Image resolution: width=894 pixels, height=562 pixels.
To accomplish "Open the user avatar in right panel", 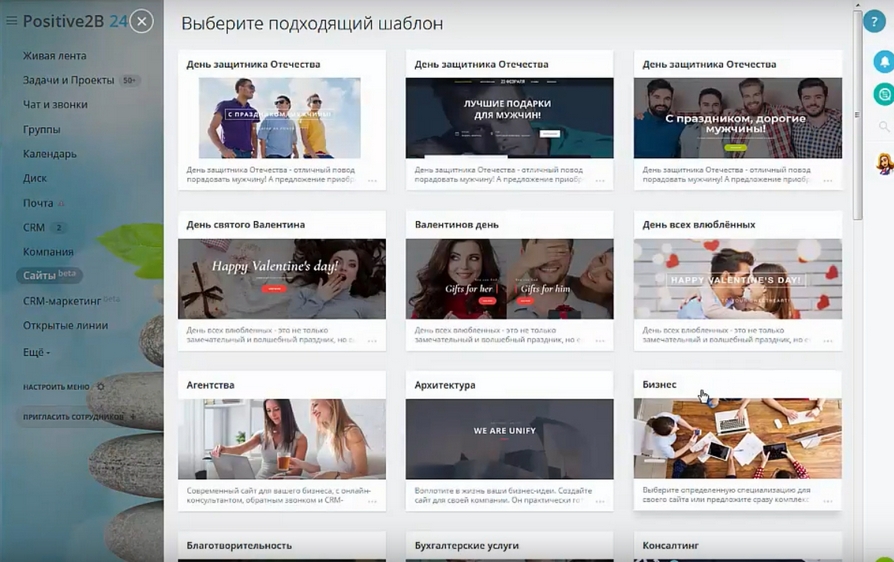I will [x=885, y=164].
